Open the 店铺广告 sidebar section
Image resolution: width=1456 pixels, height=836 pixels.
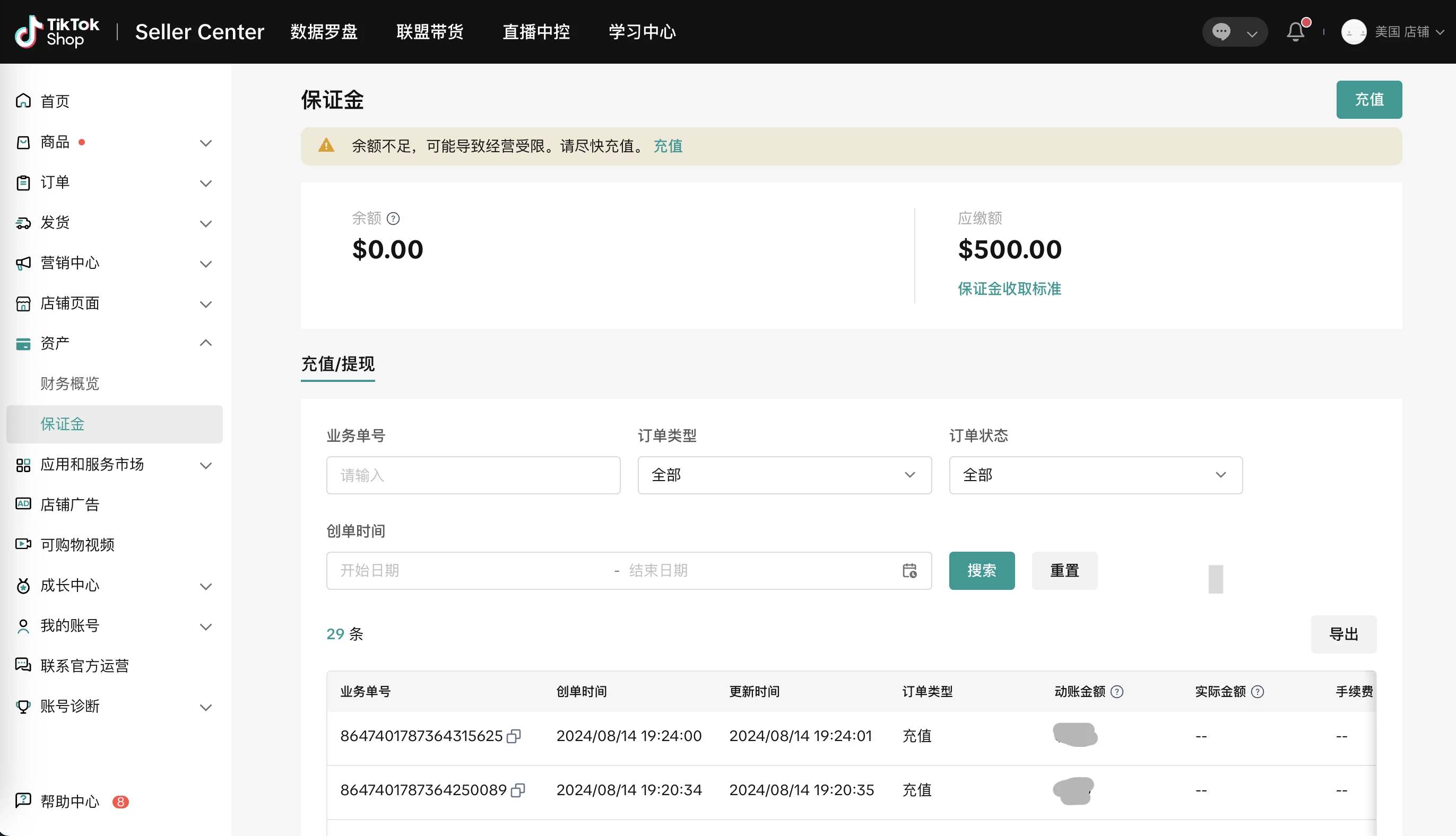[70, 504]
